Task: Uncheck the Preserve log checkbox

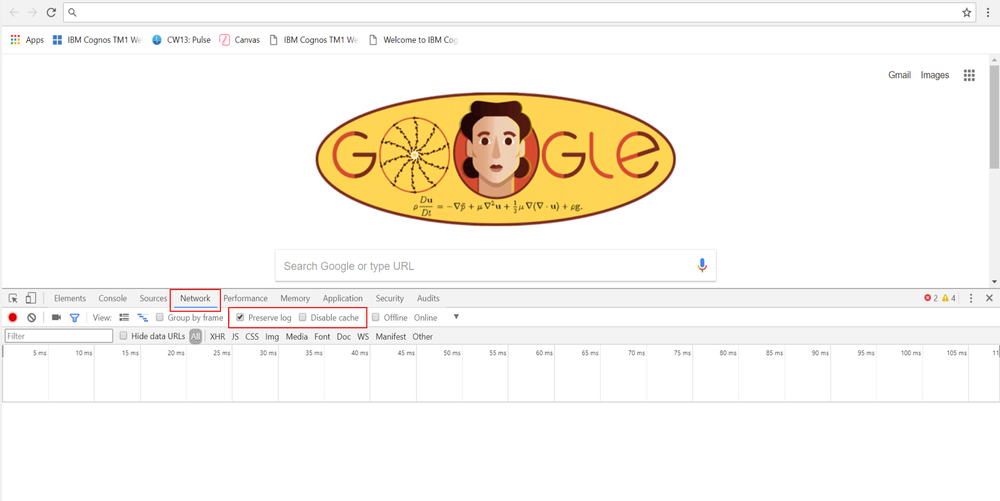Action: click(x=240, y=318)
